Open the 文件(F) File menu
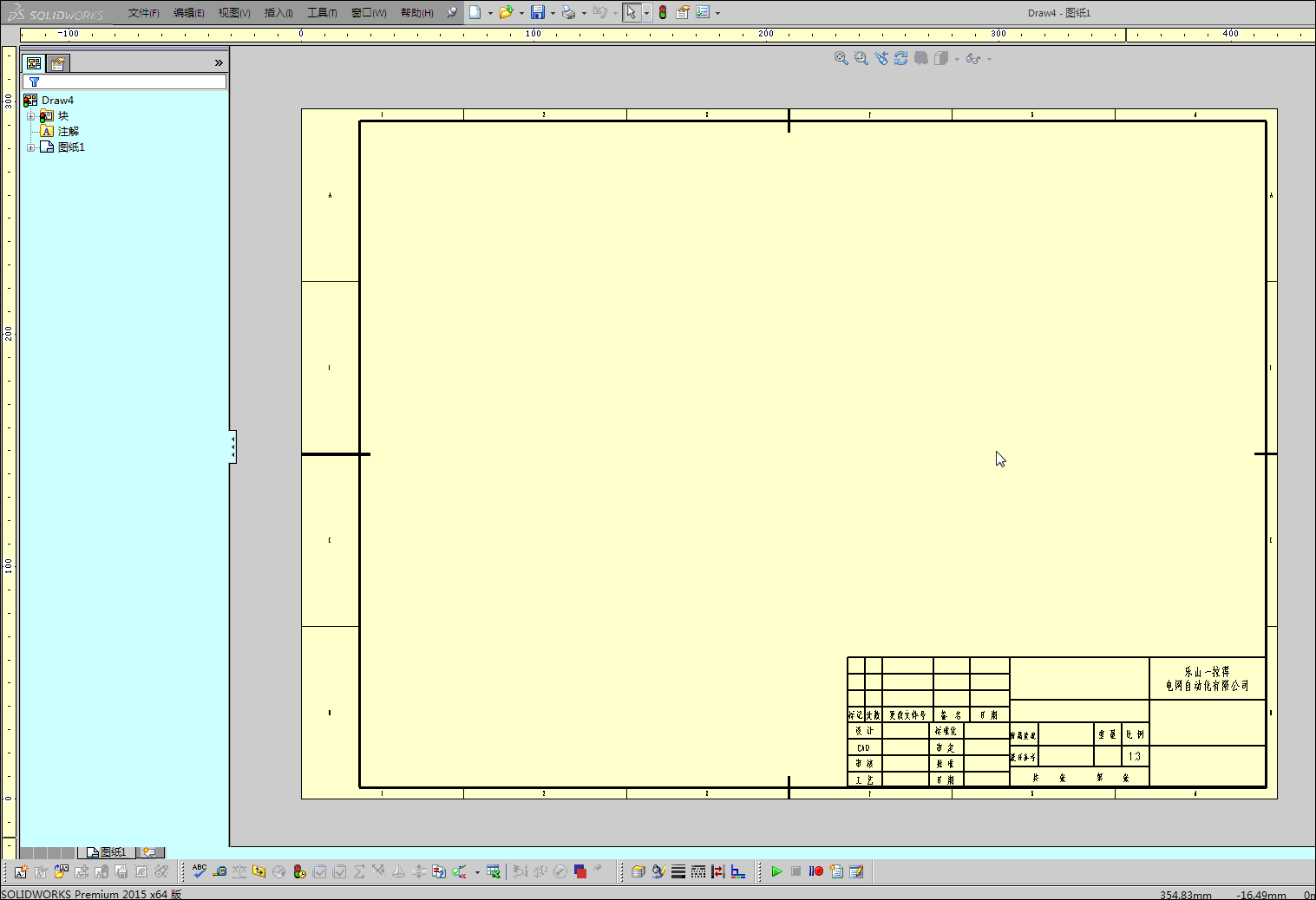 click(x=144, y=13)
